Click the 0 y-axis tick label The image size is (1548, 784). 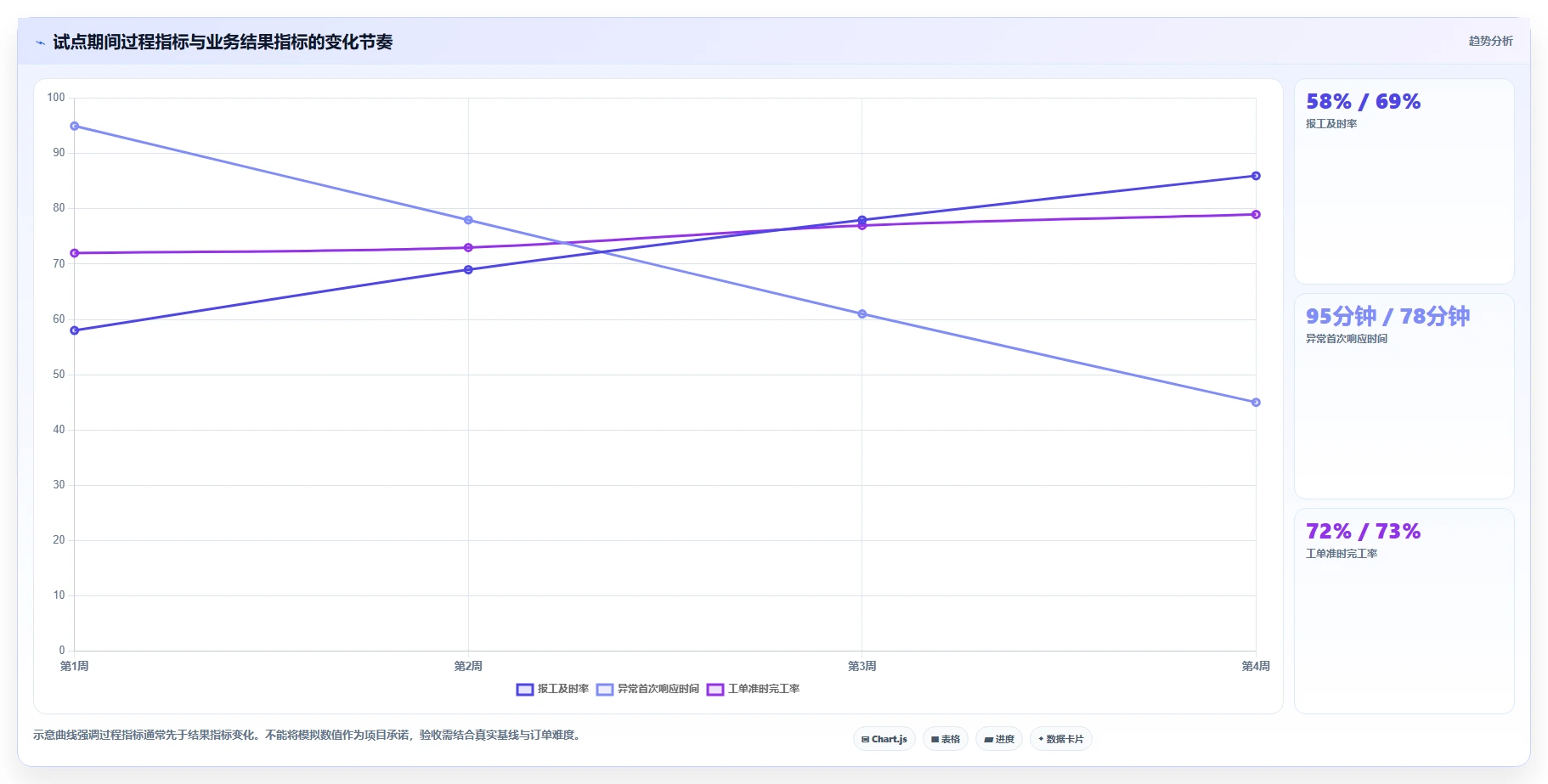(x=61, y=651)
